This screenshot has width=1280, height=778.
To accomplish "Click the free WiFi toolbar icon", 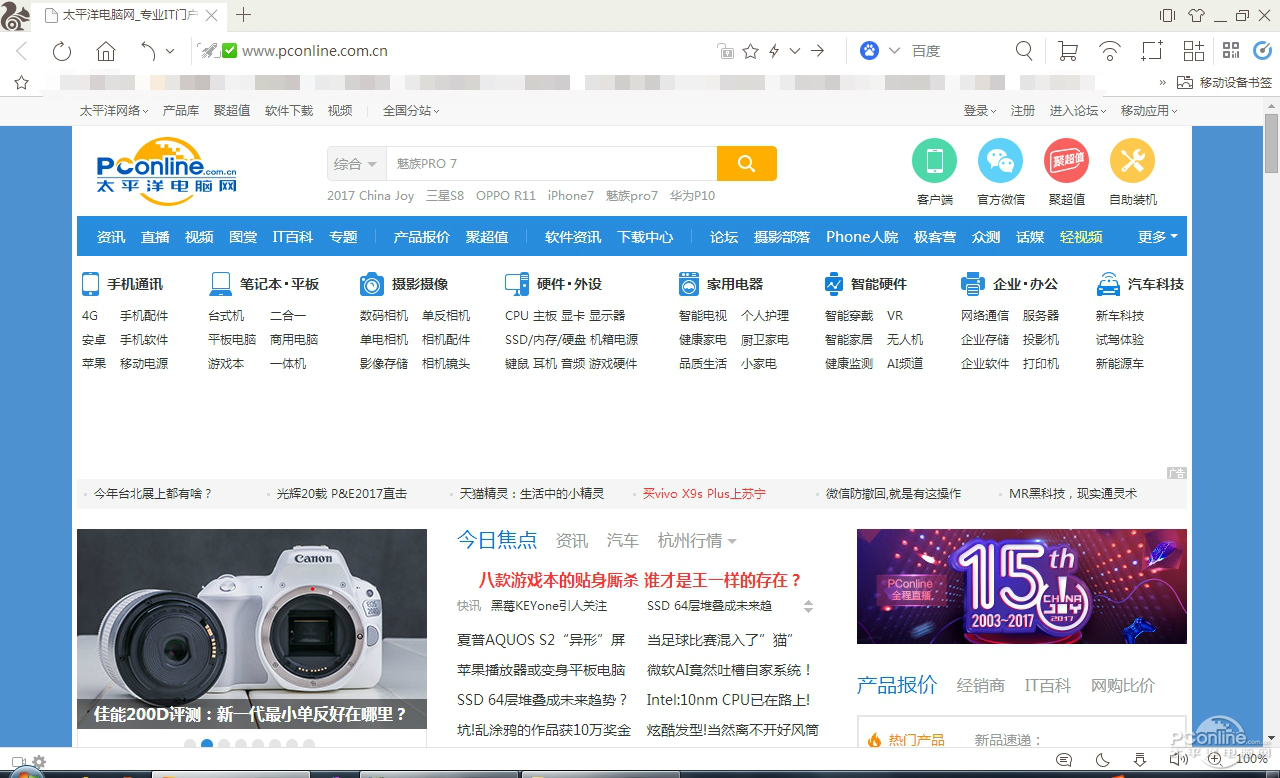I will [1110, 51].
